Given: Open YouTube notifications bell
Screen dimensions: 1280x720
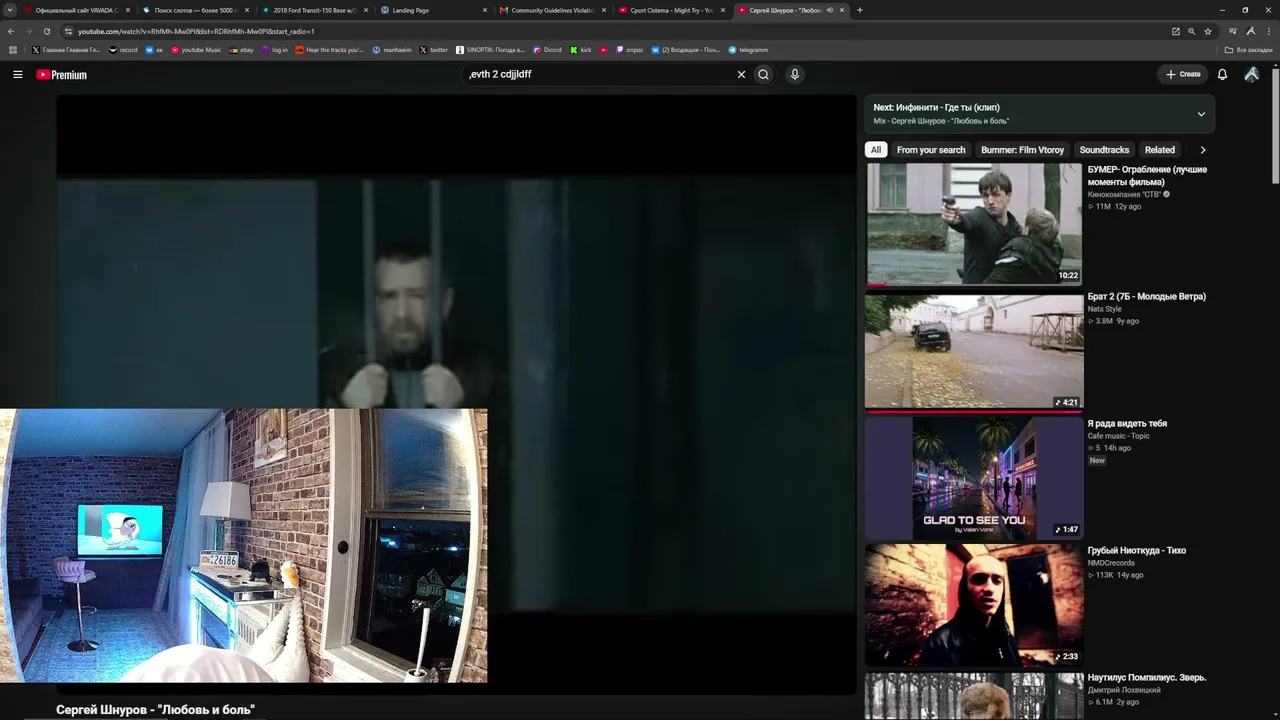Looking at the screenshot, I should 1222,74.
